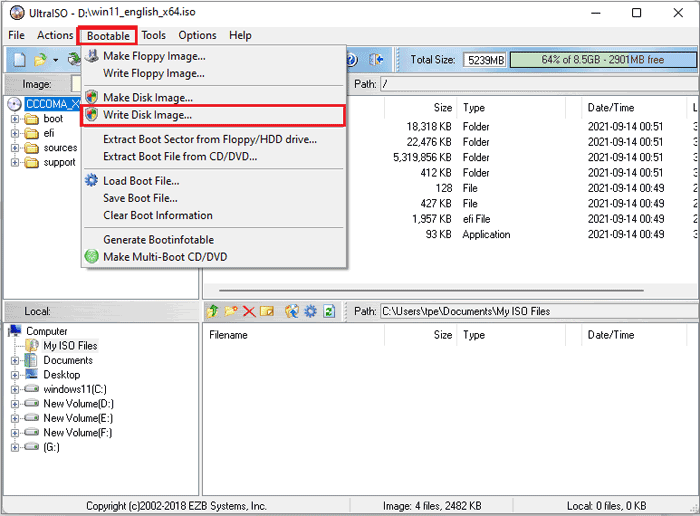
Task: Click the Refresh icon in Local toolbar
Action: 329,311
